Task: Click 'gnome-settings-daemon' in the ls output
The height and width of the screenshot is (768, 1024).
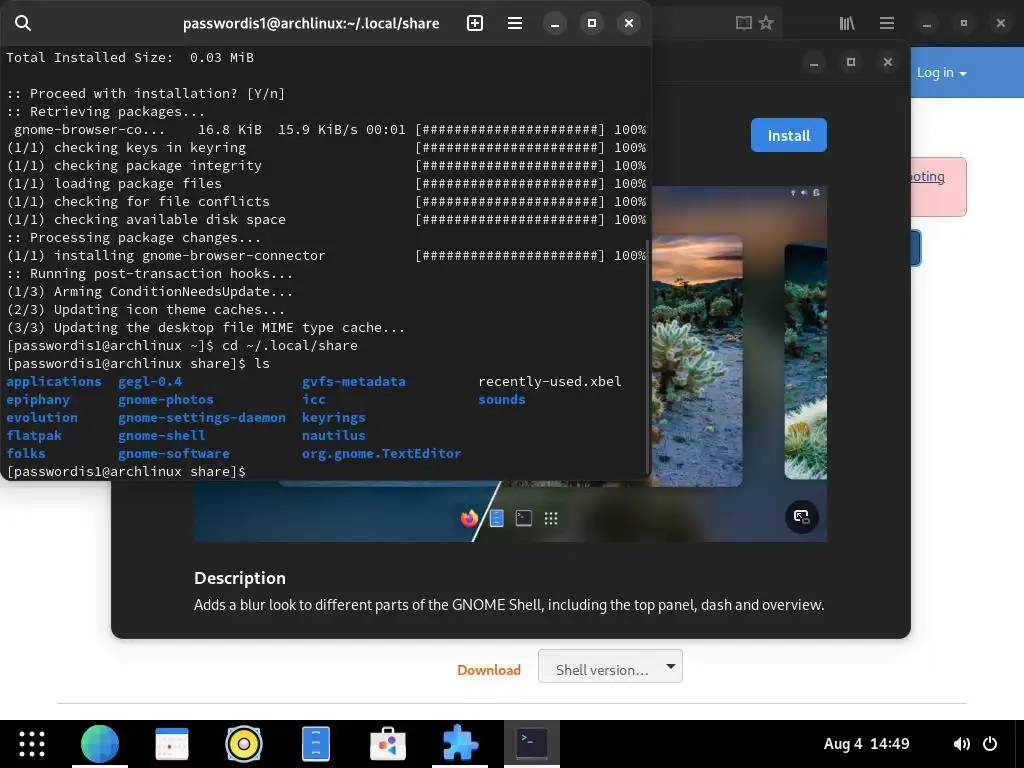Action: 202,417
